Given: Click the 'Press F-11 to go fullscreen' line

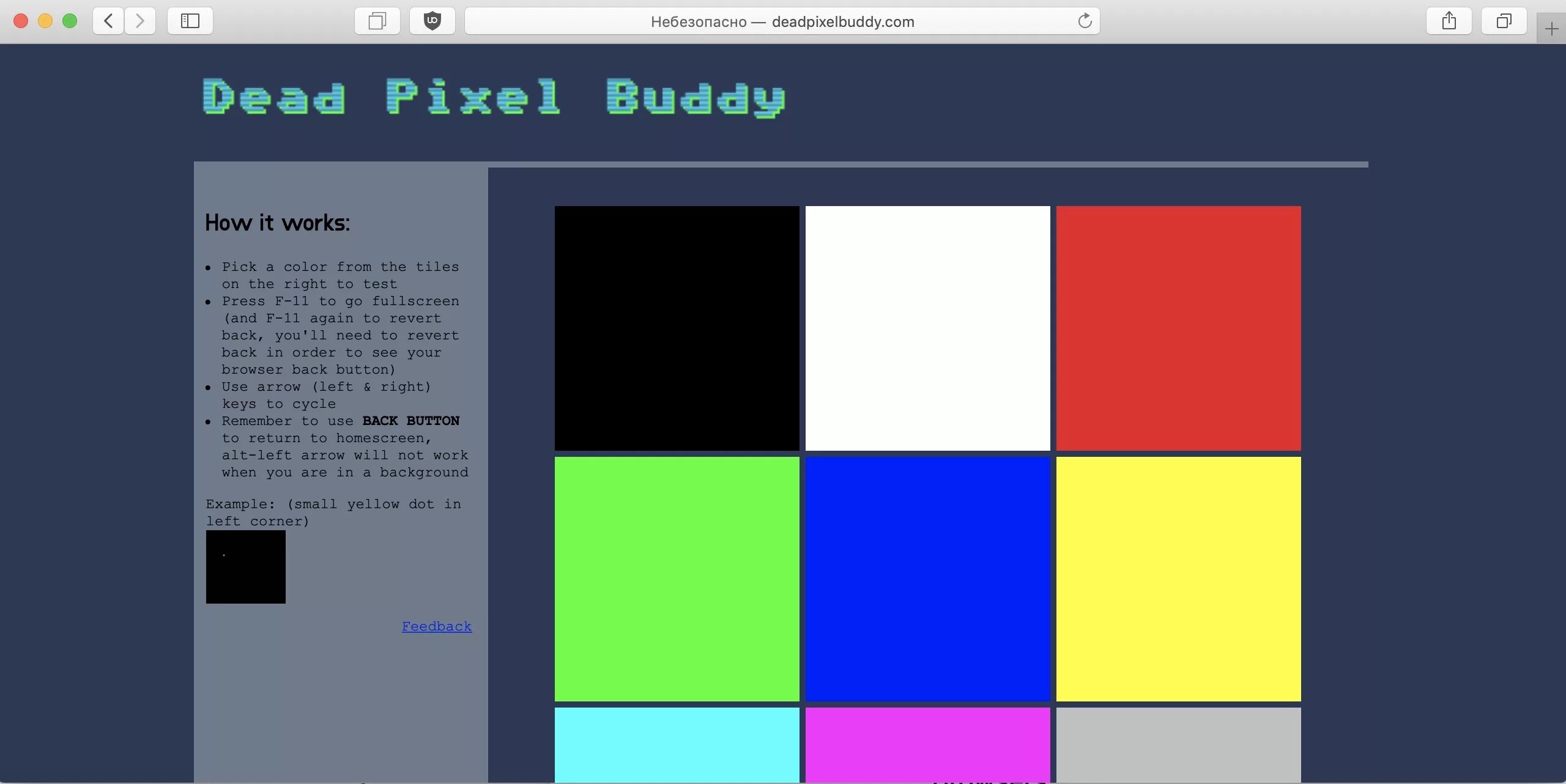Looking at the screenshot, I should pos(340,301).
